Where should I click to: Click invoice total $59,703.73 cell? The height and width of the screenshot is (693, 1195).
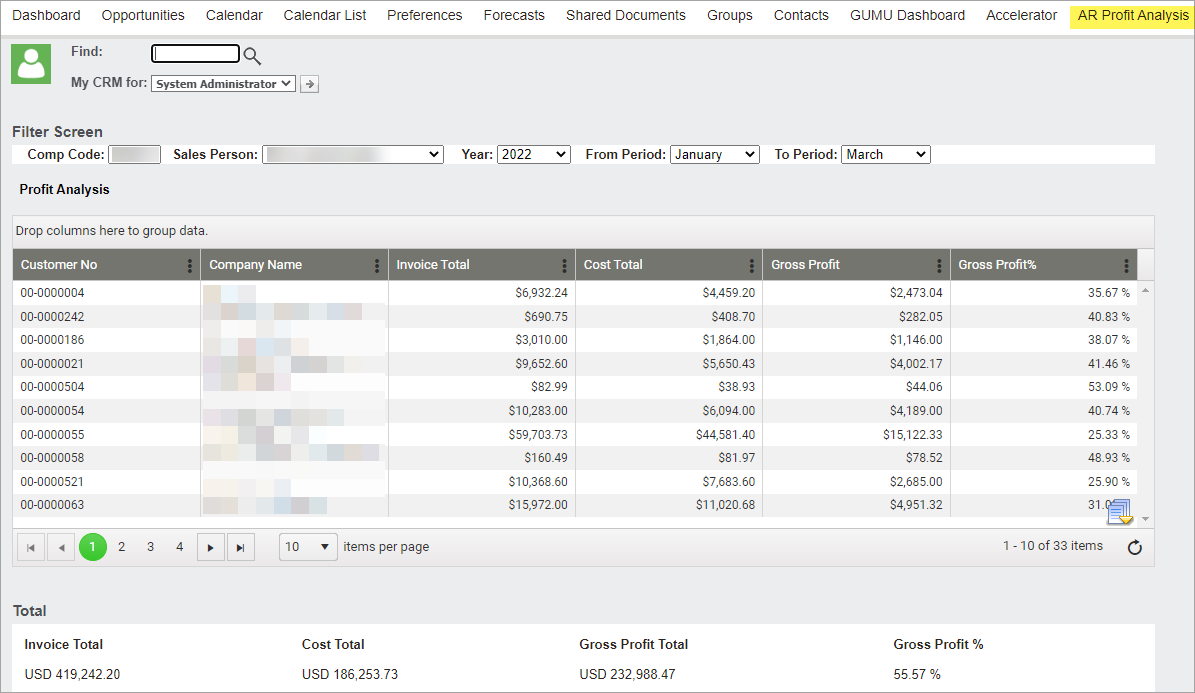(x=482, y=435)
